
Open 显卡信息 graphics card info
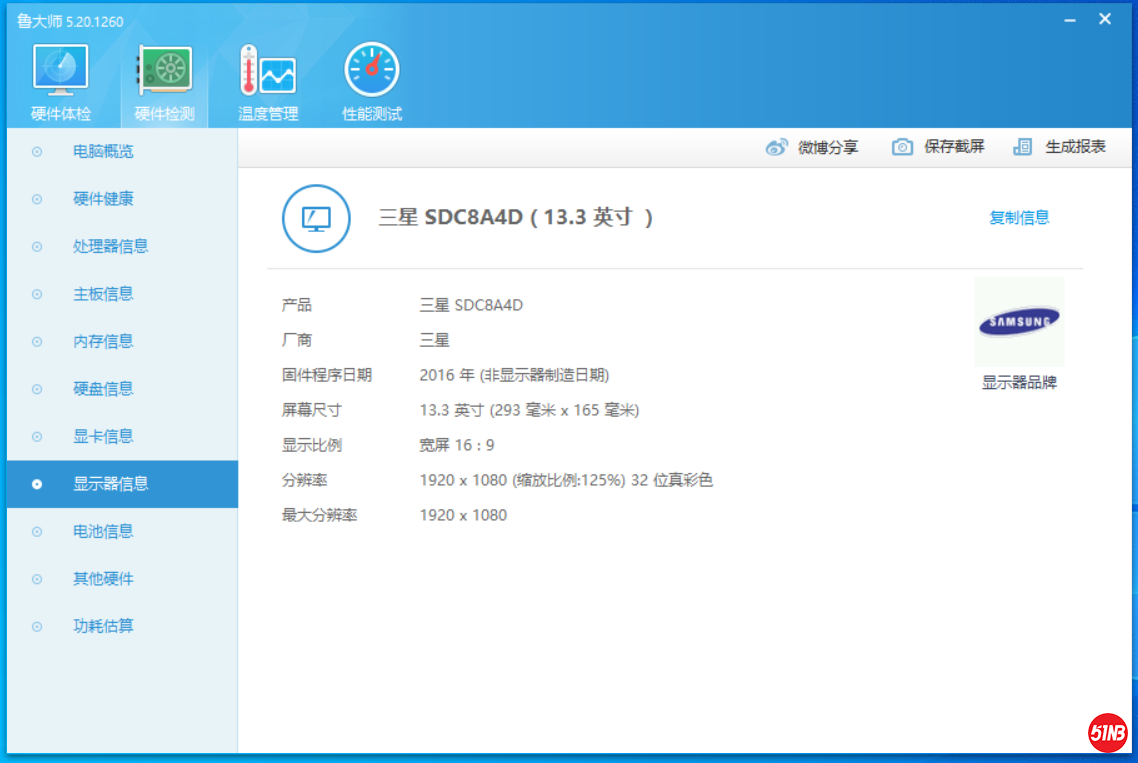tap(103, 437)
